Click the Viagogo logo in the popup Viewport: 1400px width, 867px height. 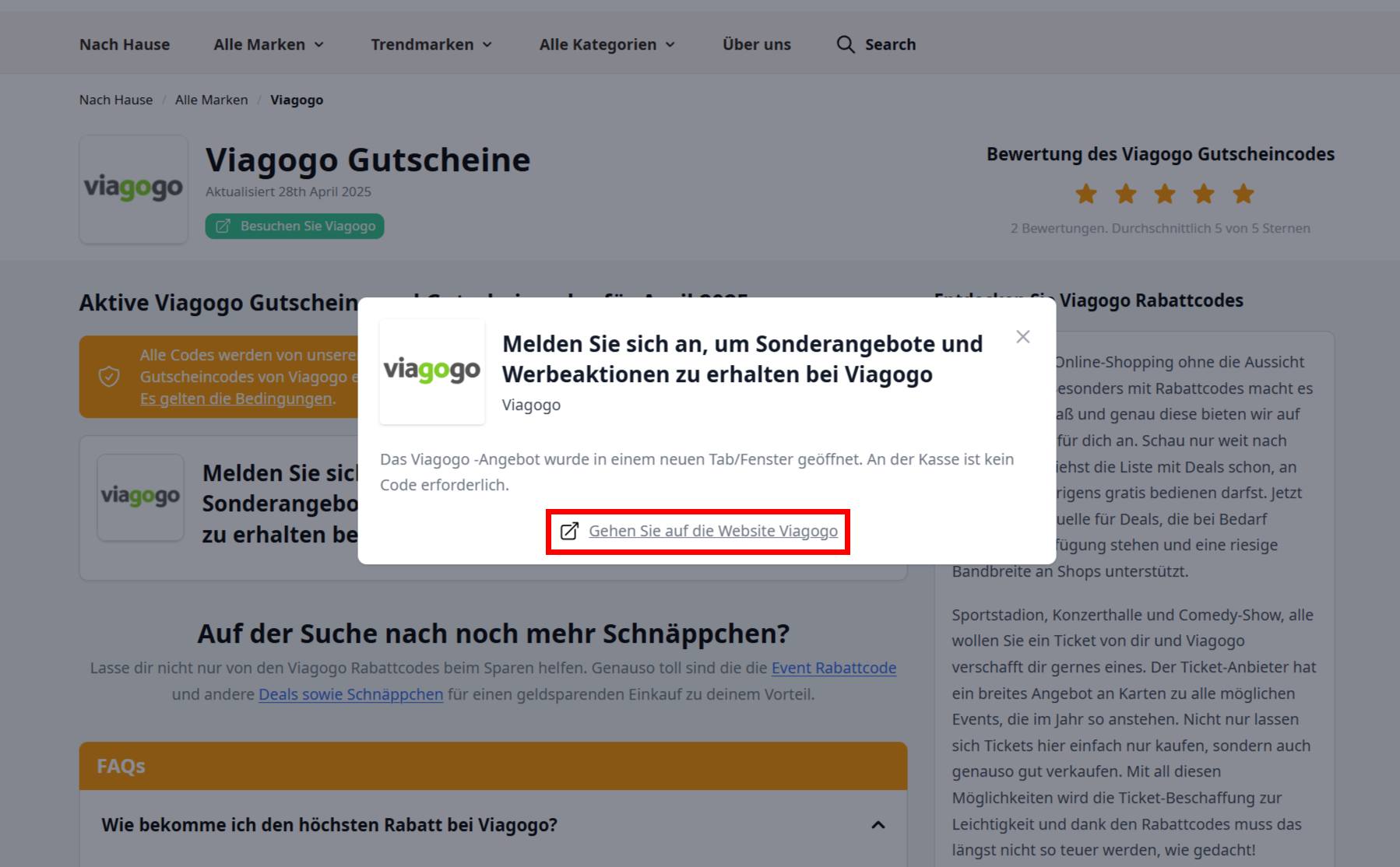tap(432, 371)
